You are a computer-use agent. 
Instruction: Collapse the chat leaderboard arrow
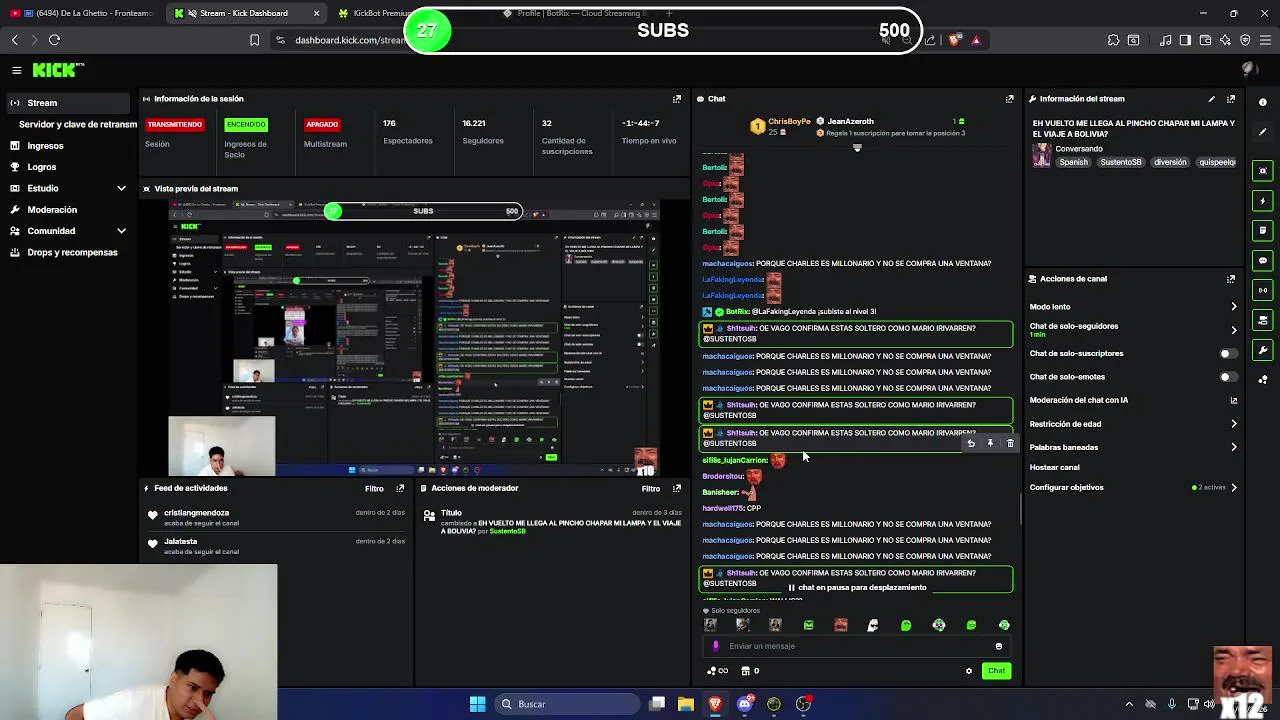click(857, 148)
